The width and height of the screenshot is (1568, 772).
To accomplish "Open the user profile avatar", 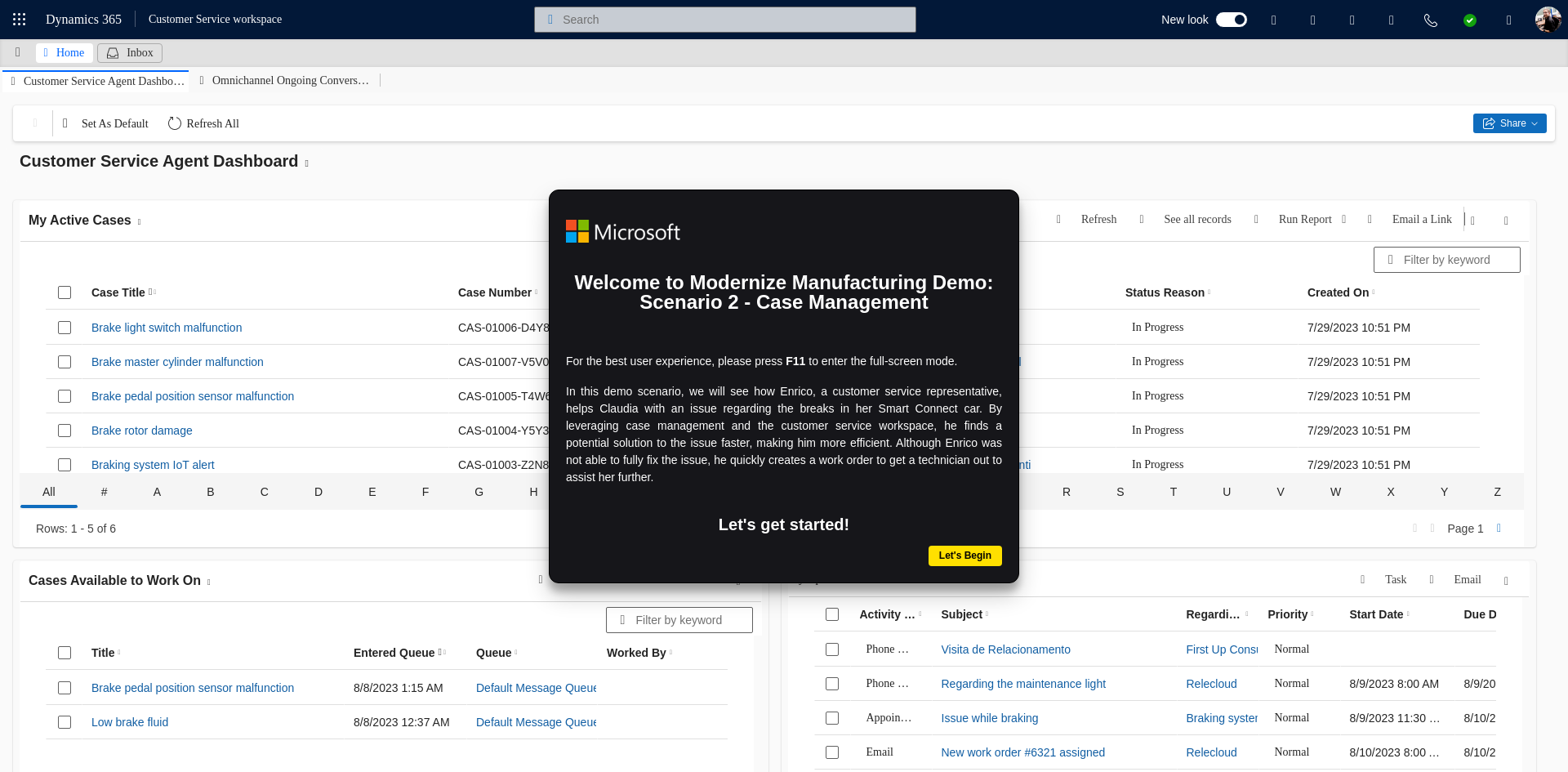I will [x=1548, y=20].
